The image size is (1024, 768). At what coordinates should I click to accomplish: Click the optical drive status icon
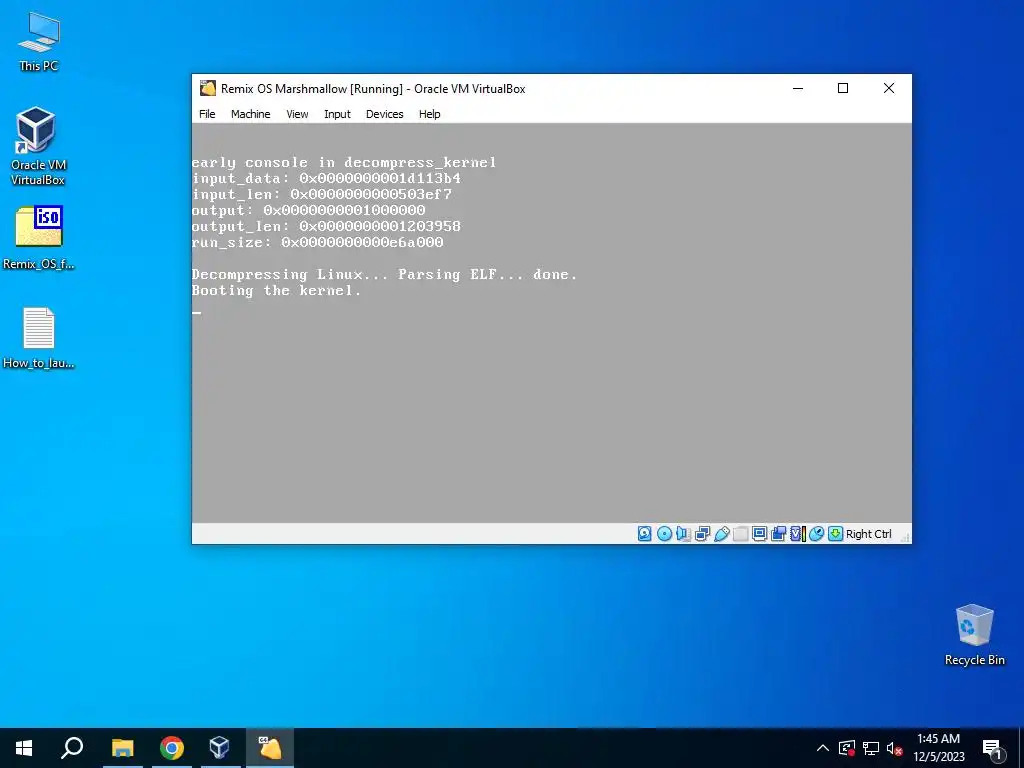(x=664, y=534)
